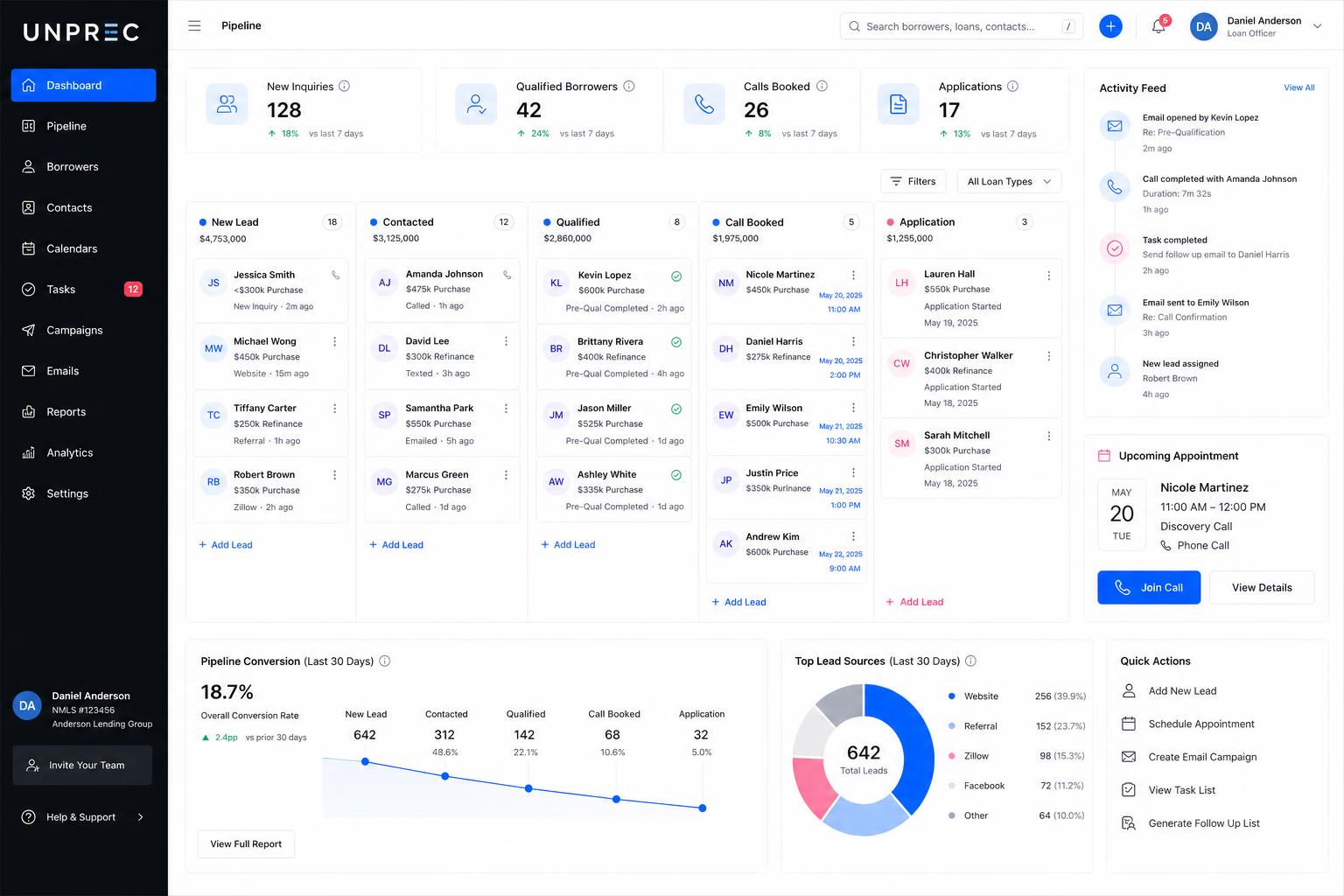Click the info icon beside Qualified Borrowers

628,86
